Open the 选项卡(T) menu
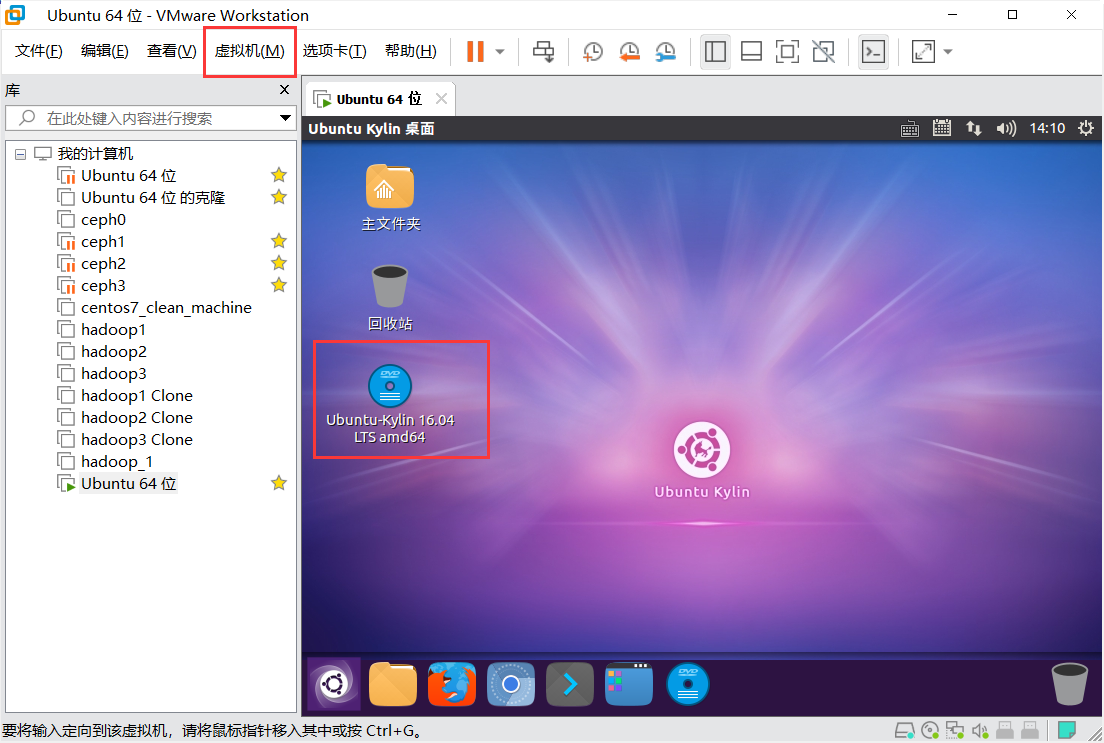Screen dimensions: 1104x743 (x=334, y=51)
